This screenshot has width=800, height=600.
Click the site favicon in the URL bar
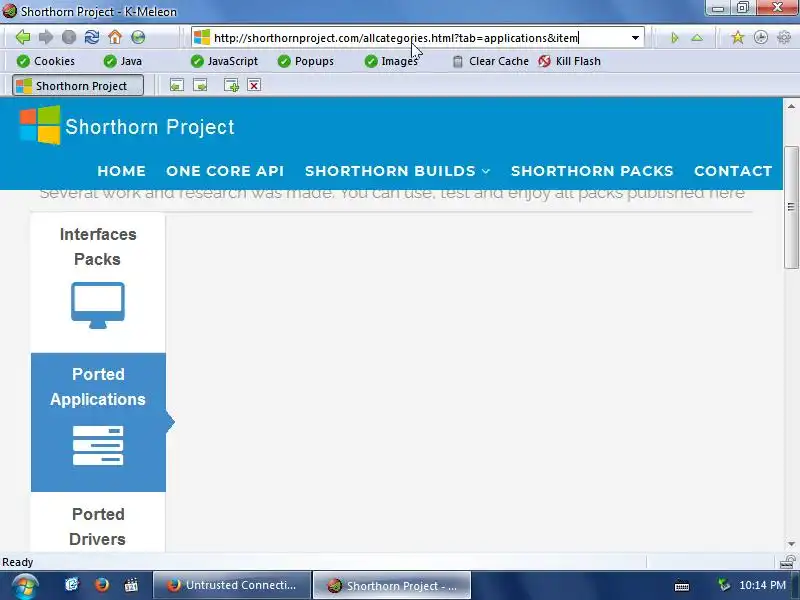point(202,37)
